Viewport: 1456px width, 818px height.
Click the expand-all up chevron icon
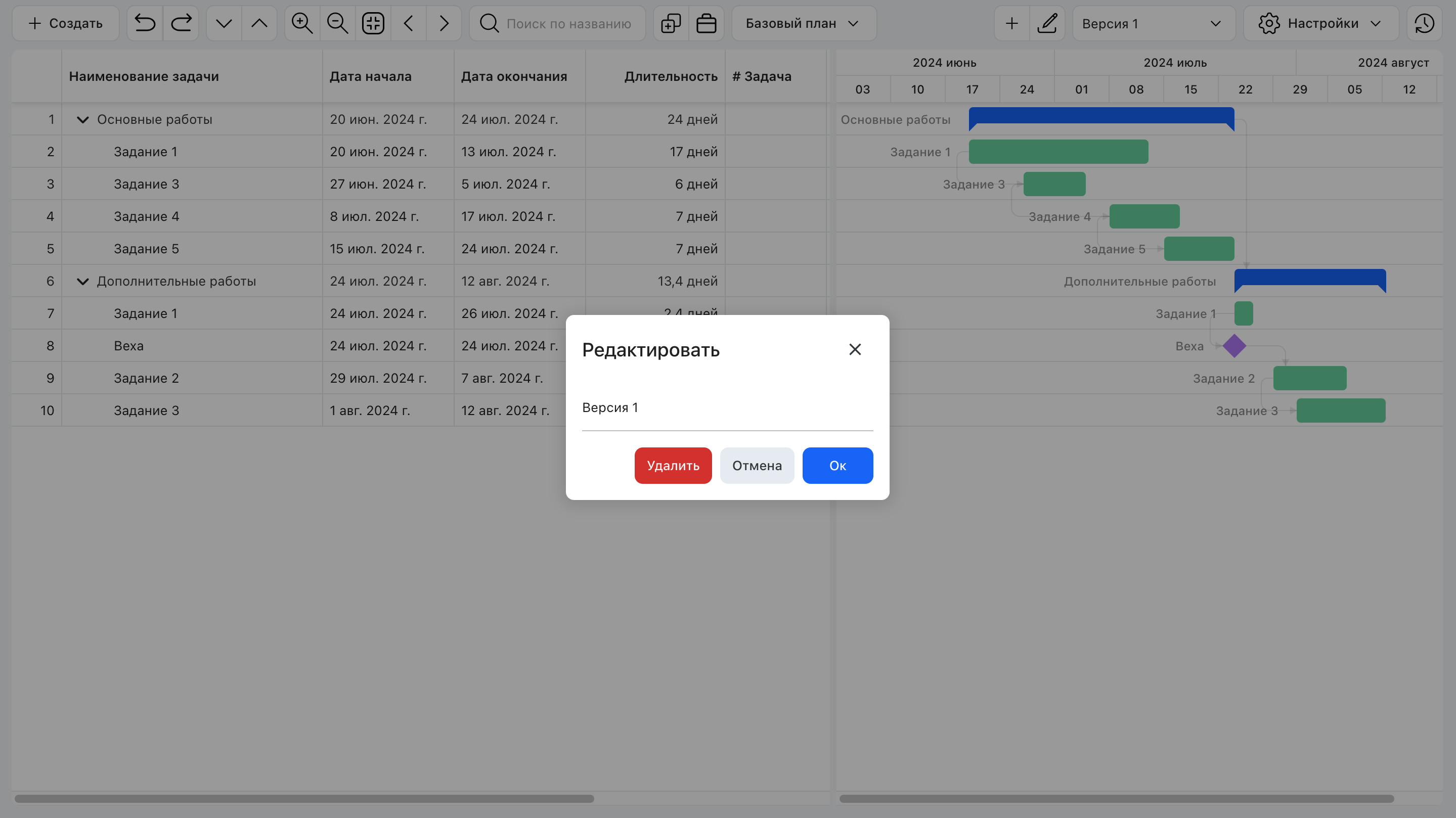pos(259,23)
